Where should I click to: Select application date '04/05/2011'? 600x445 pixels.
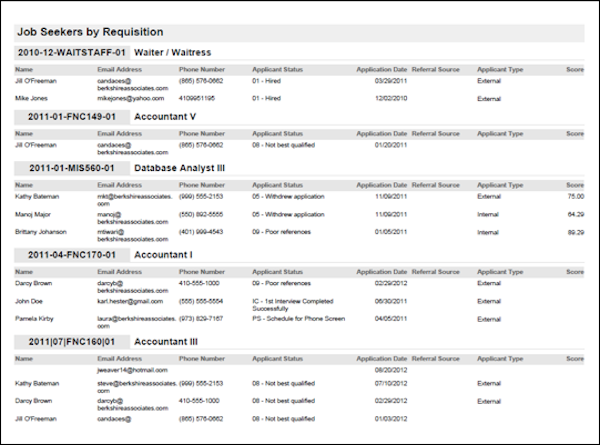point(391,319)
